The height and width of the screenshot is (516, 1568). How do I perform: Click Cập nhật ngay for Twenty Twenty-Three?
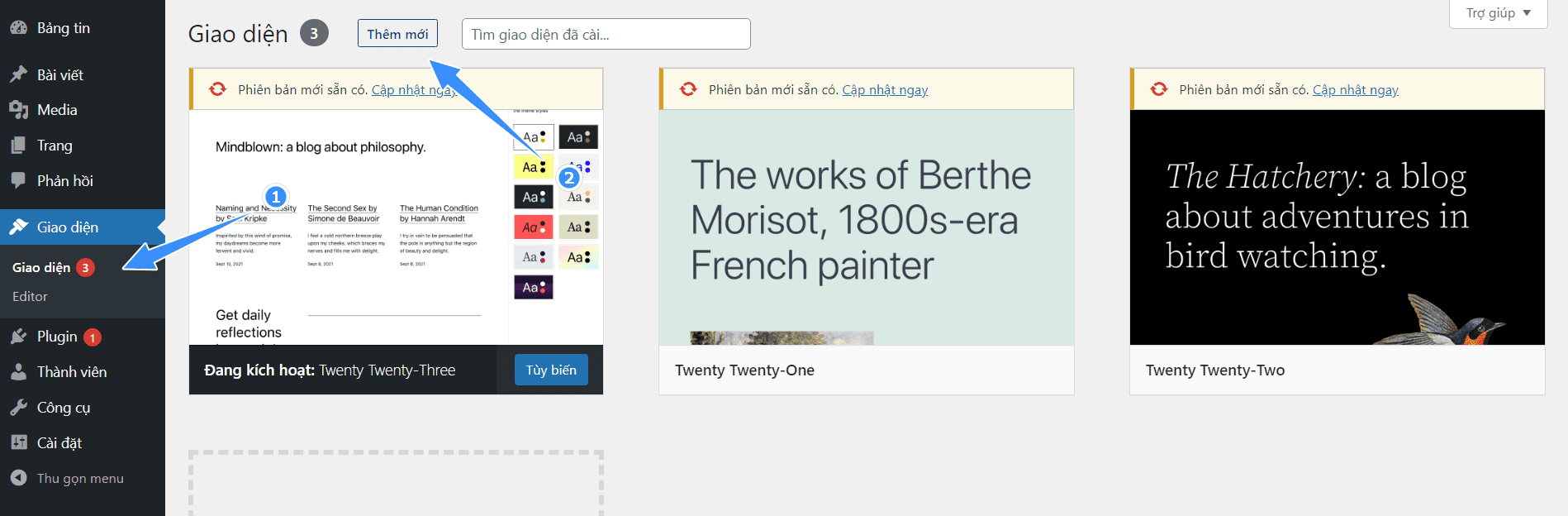pos(413,89)
